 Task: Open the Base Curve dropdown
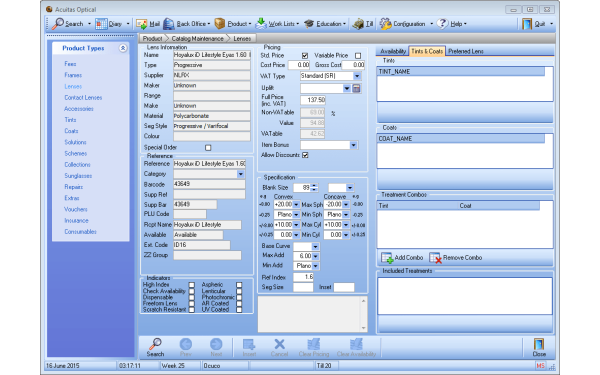click(x=315, y=246)
